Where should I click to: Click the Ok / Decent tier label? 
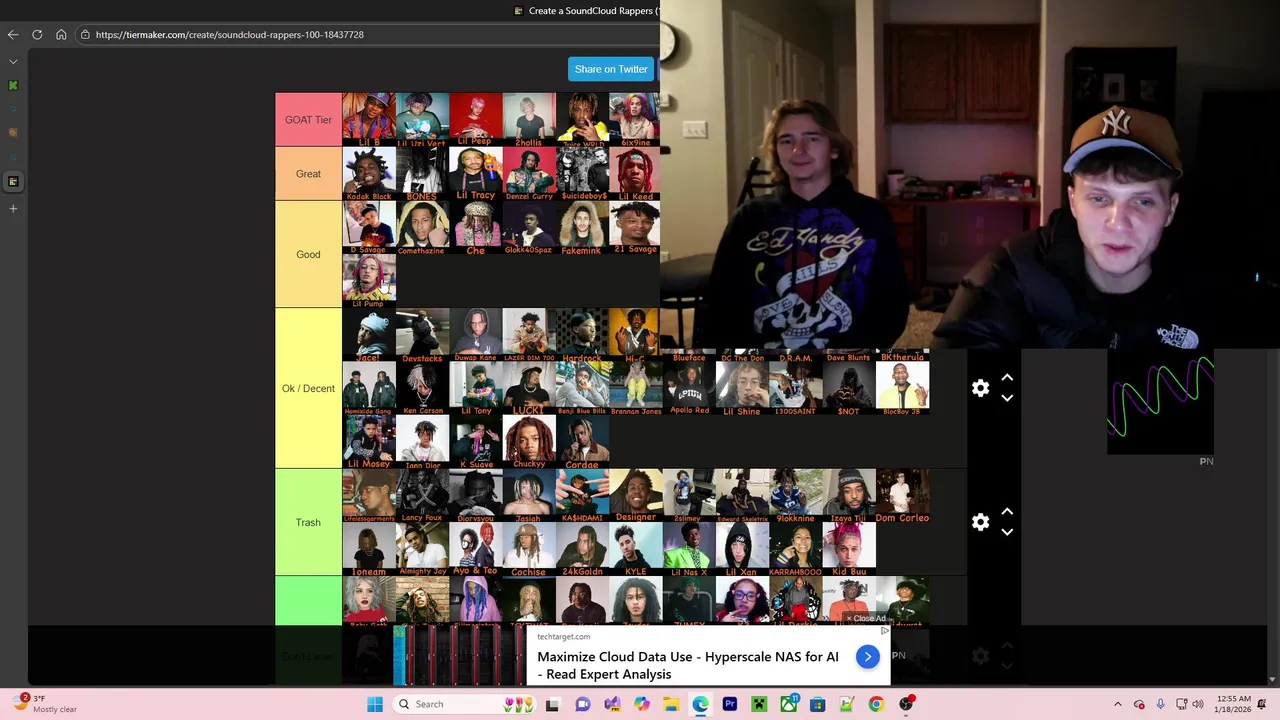click(x=308, y=388)
